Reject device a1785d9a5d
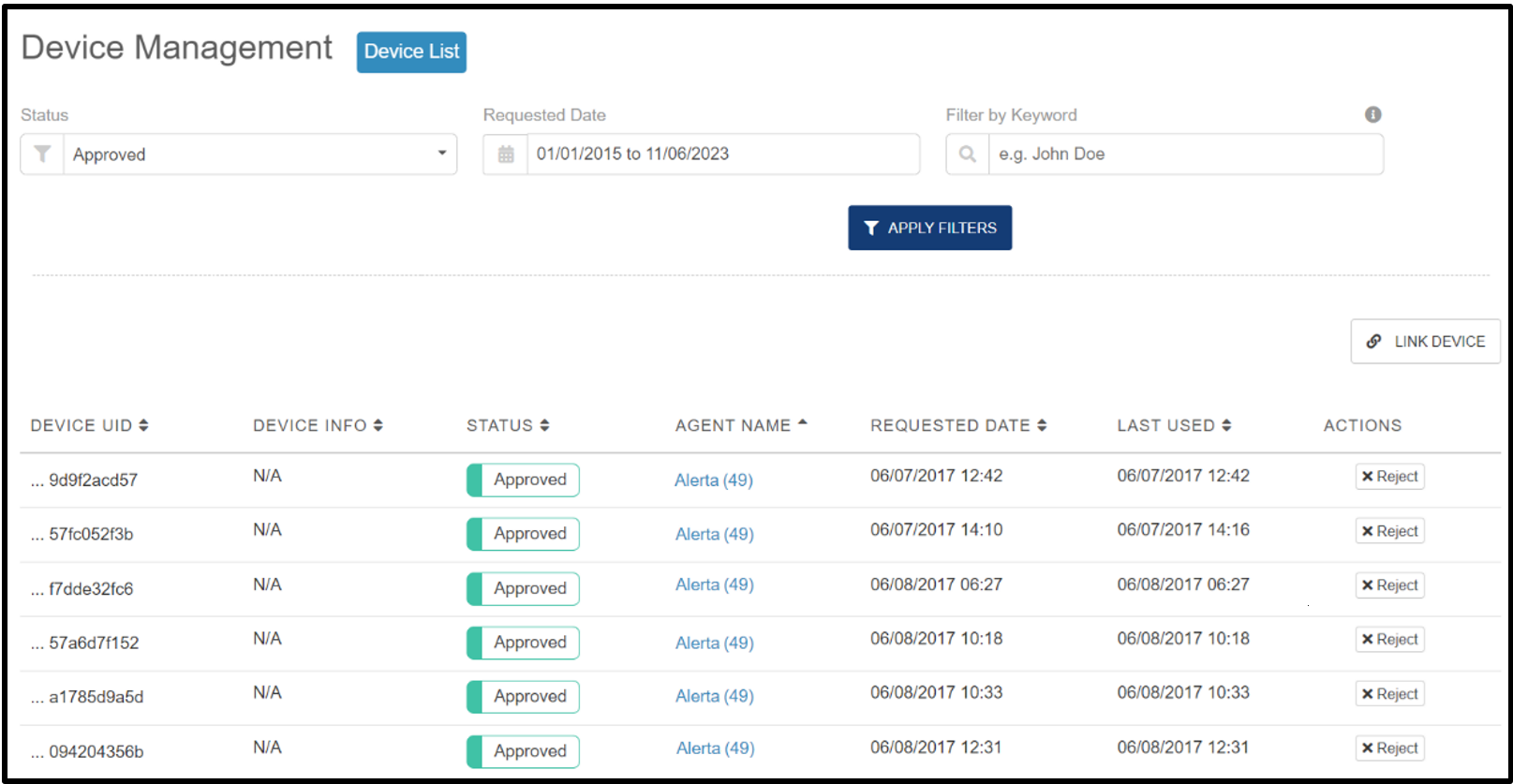The width and height of the screenshot is (1513, 784). tap(1389, 693)
